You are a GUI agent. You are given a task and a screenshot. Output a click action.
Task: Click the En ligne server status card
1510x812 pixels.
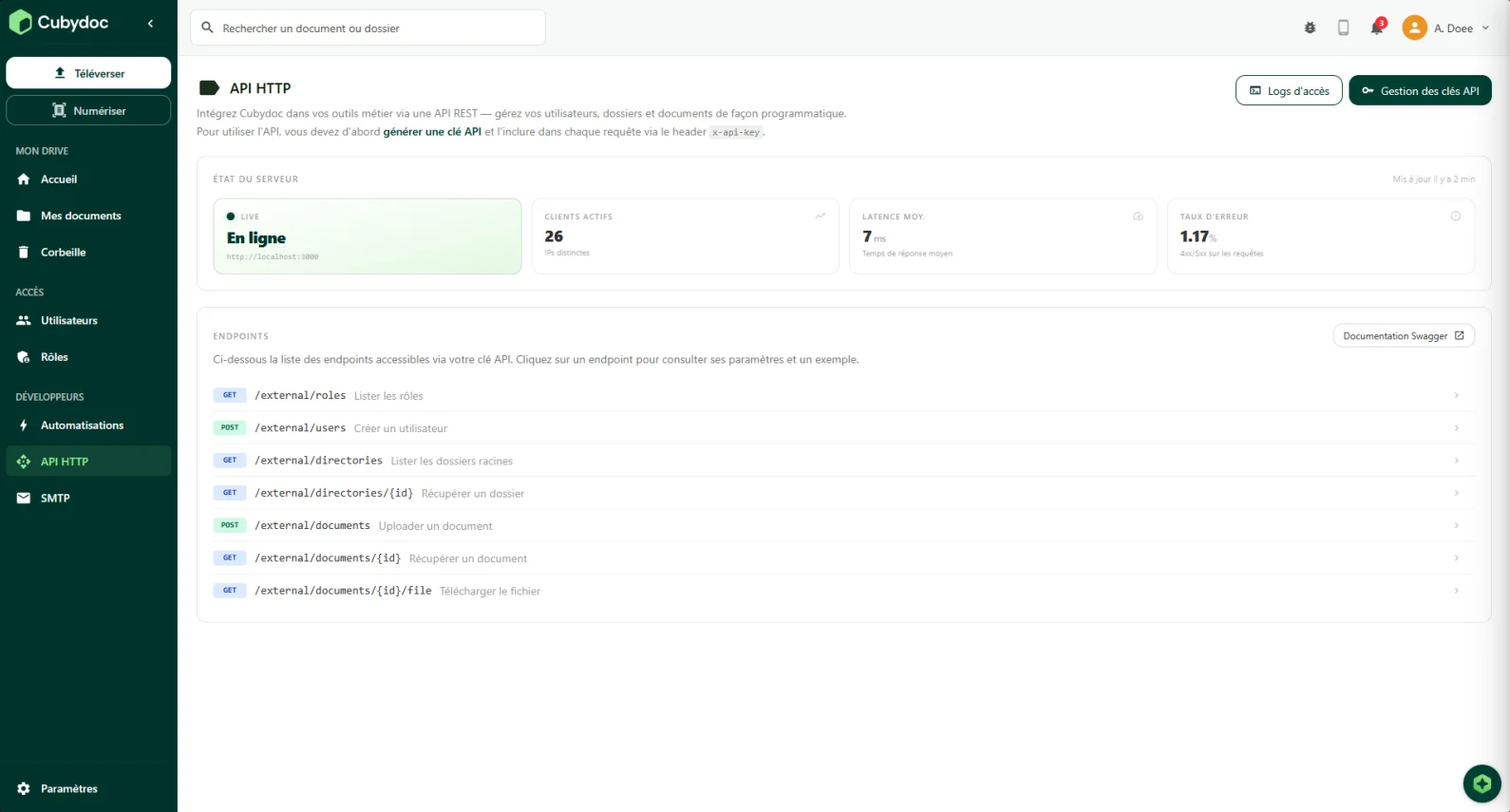coord(368,236)
